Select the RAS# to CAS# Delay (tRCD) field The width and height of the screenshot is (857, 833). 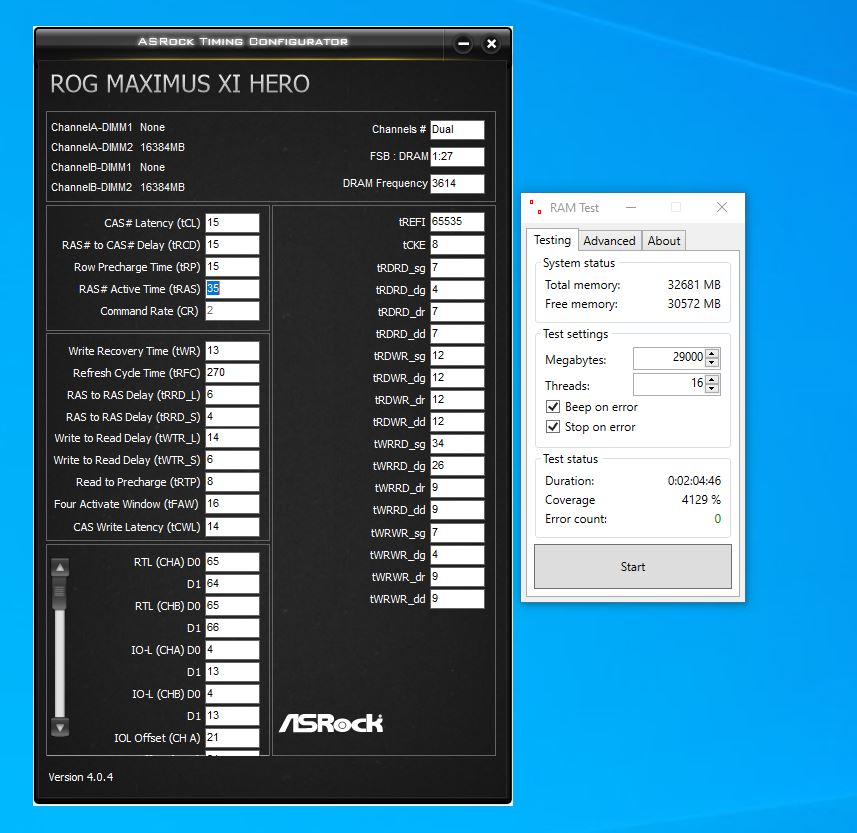point(232,244)
